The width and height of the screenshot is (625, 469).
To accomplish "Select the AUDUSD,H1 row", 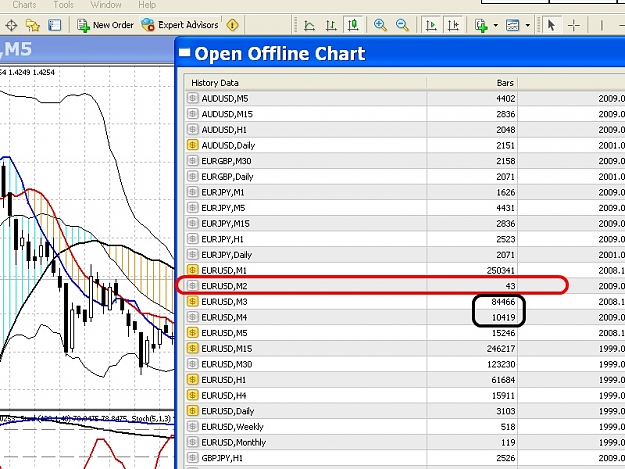I will (405, 130).
